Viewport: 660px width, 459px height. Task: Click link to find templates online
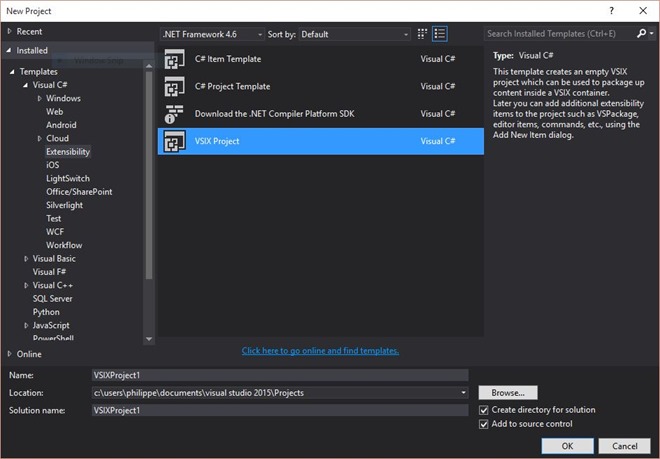pos(320,351)
